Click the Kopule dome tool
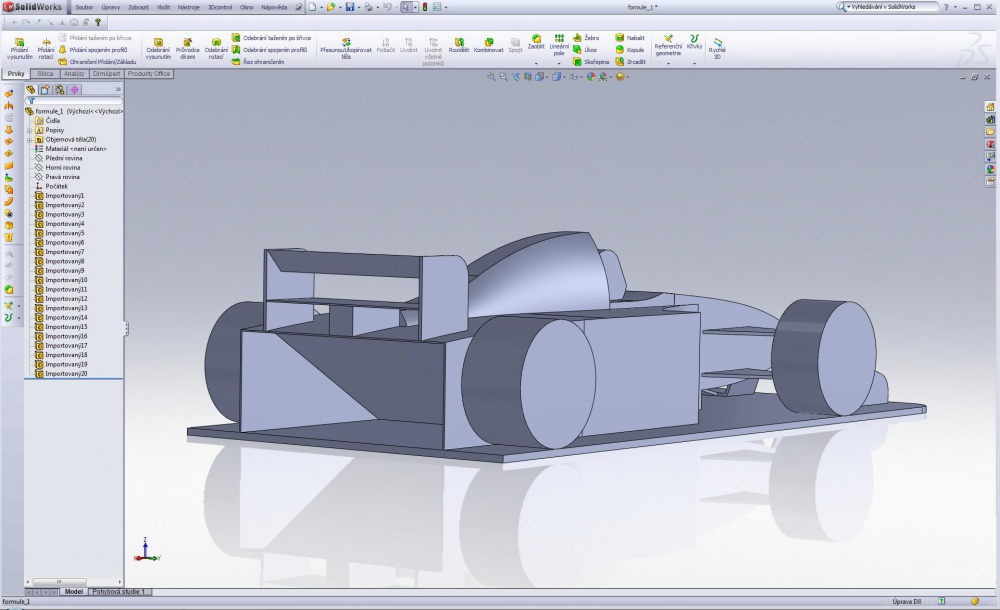1000x610 pixels. (x=629, y=50)
